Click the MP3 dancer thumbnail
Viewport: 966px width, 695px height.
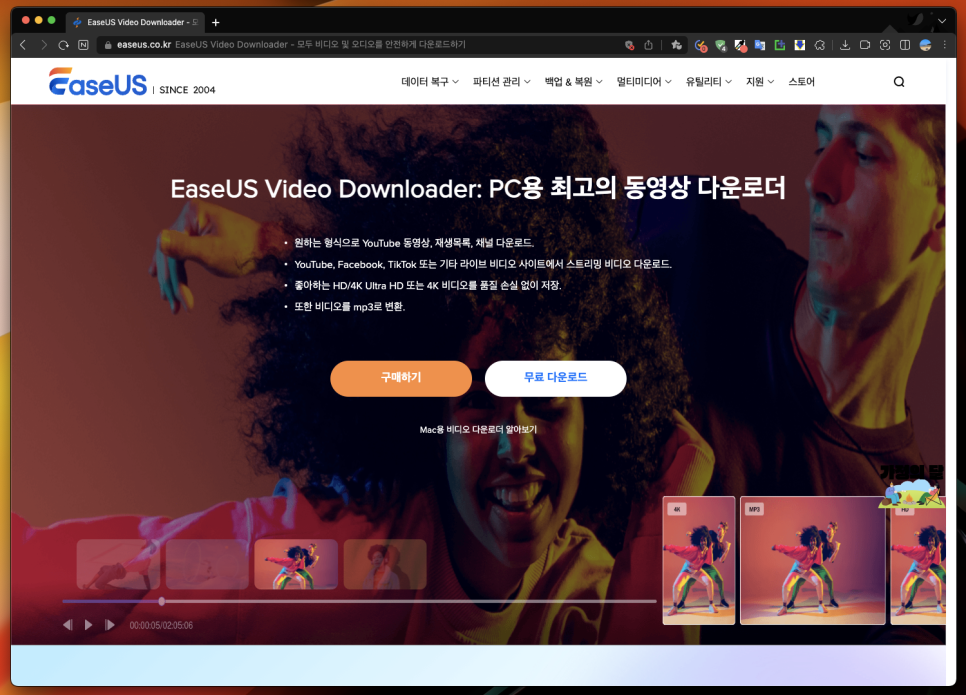click(x=813, y=560)
